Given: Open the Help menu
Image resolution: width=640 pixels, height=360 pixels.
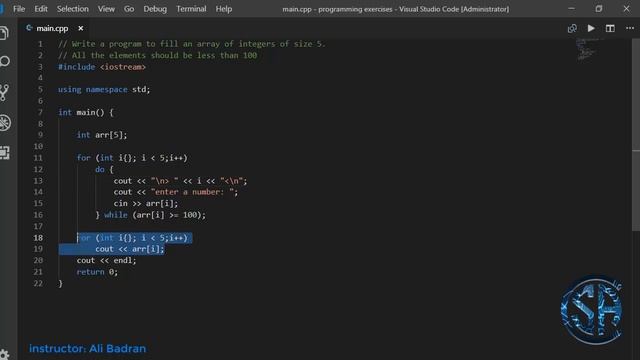Looking at the screenshot, I should [224, 9].
